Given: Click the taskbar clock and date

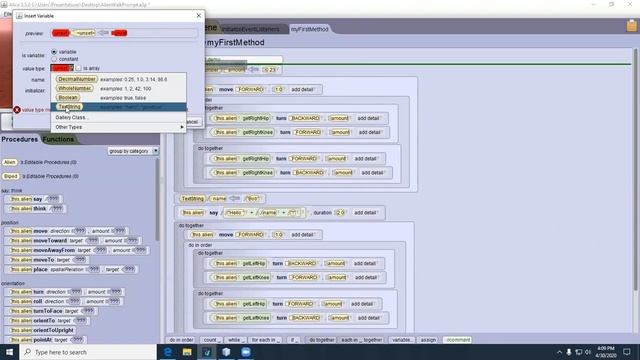Looking at the screenshot, I should click(605, 352).
